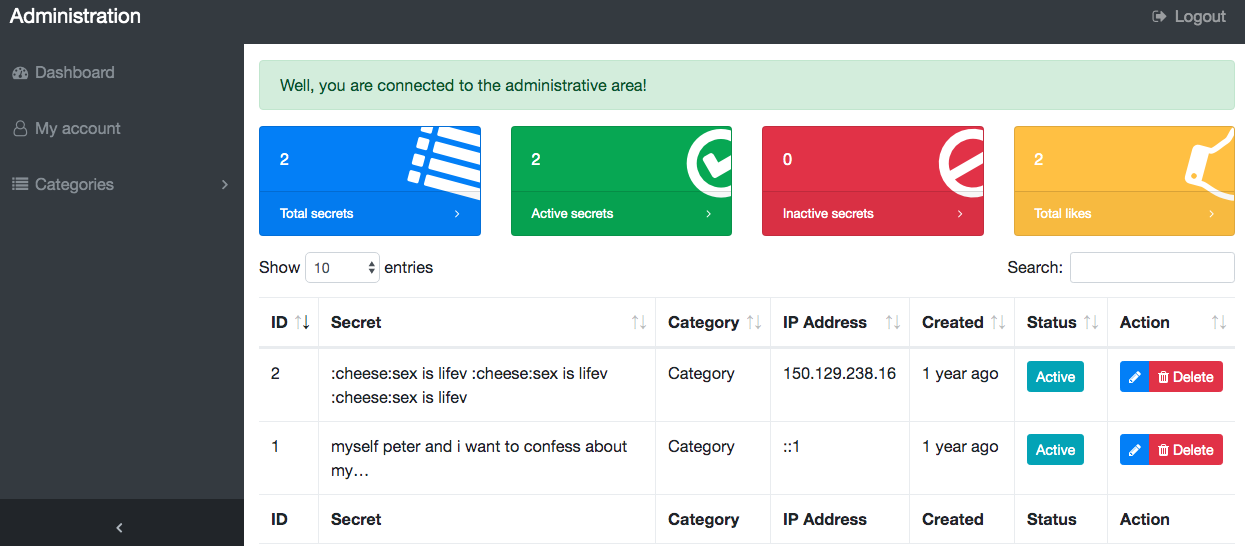Viewport: 1245px width, 546px height.
Task: Click the pencil edit icon for secret ID 1
Action: click(1134, 450)
